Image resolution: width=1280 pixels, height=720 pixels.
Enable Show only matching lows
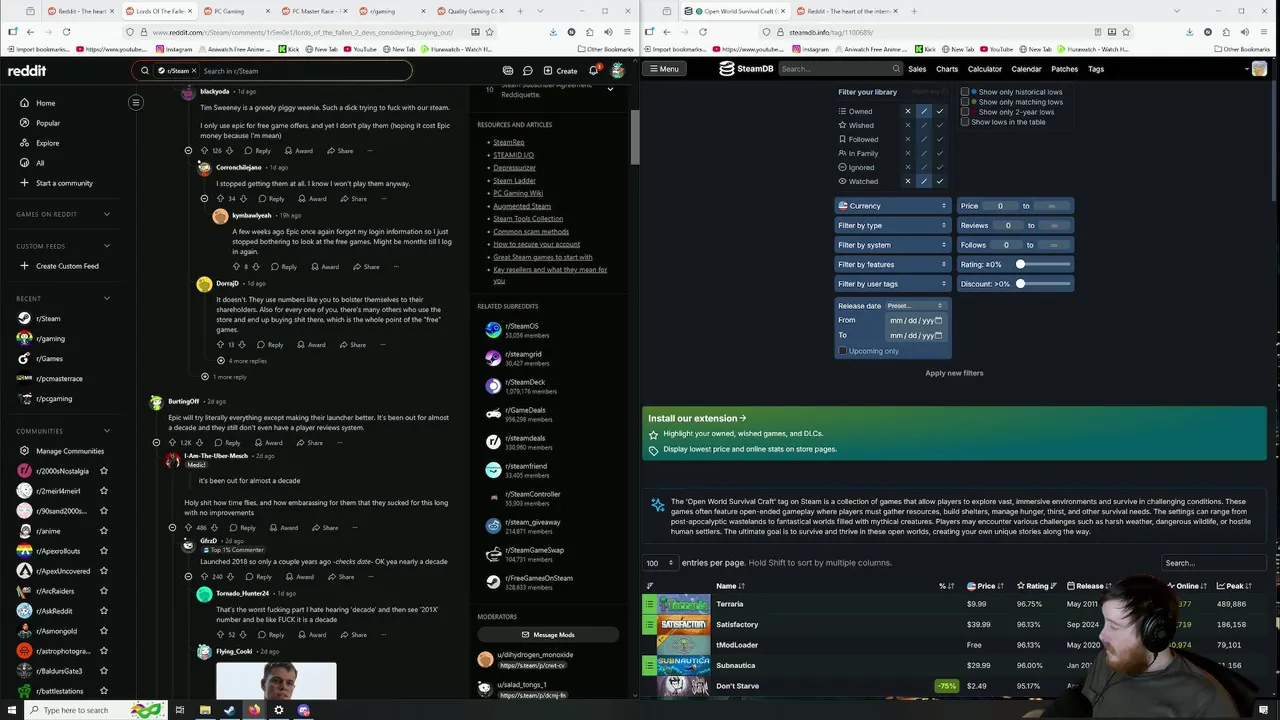tap(965, 102)
